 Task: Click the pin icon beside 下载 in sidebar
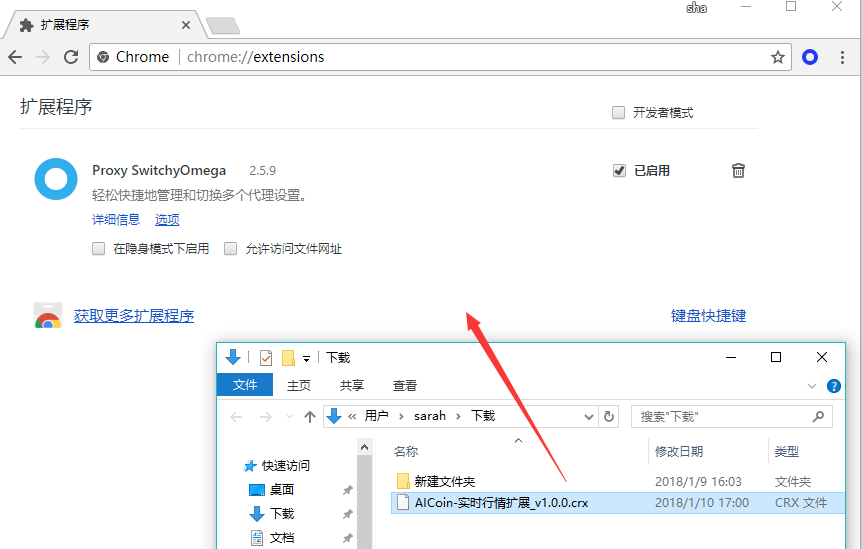(347, 514)
